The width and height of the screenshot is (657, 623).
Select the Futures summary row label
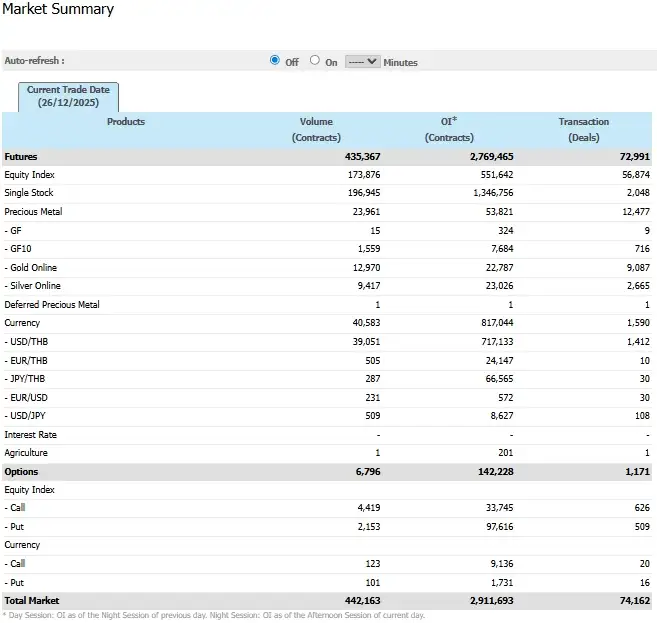tap(21, 157)
